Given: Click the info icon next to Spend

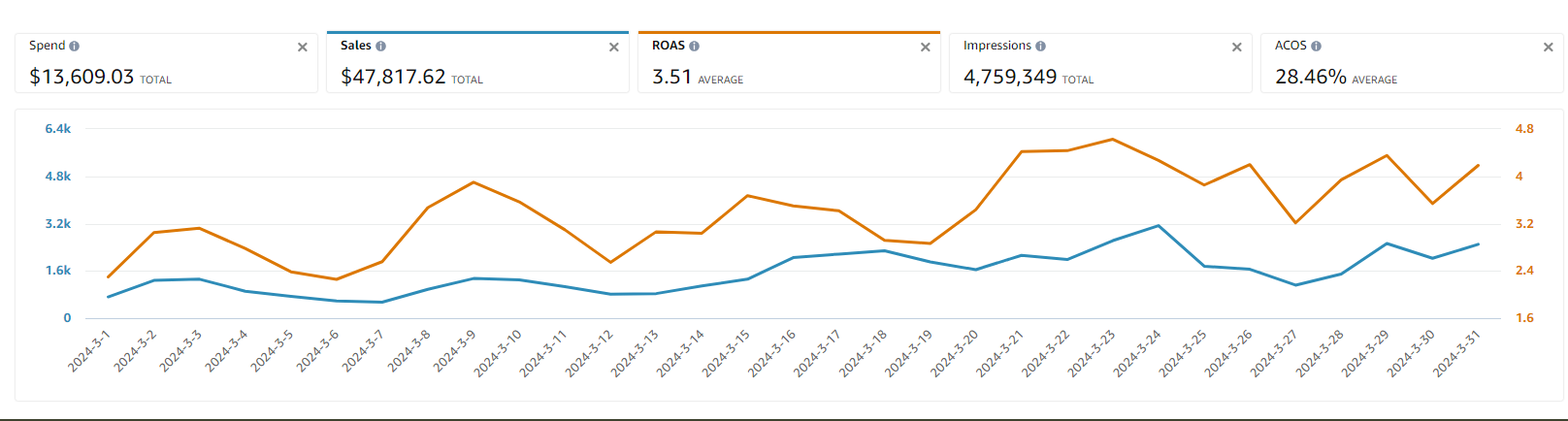Looking at the screenshot, I should pos(75,47).
